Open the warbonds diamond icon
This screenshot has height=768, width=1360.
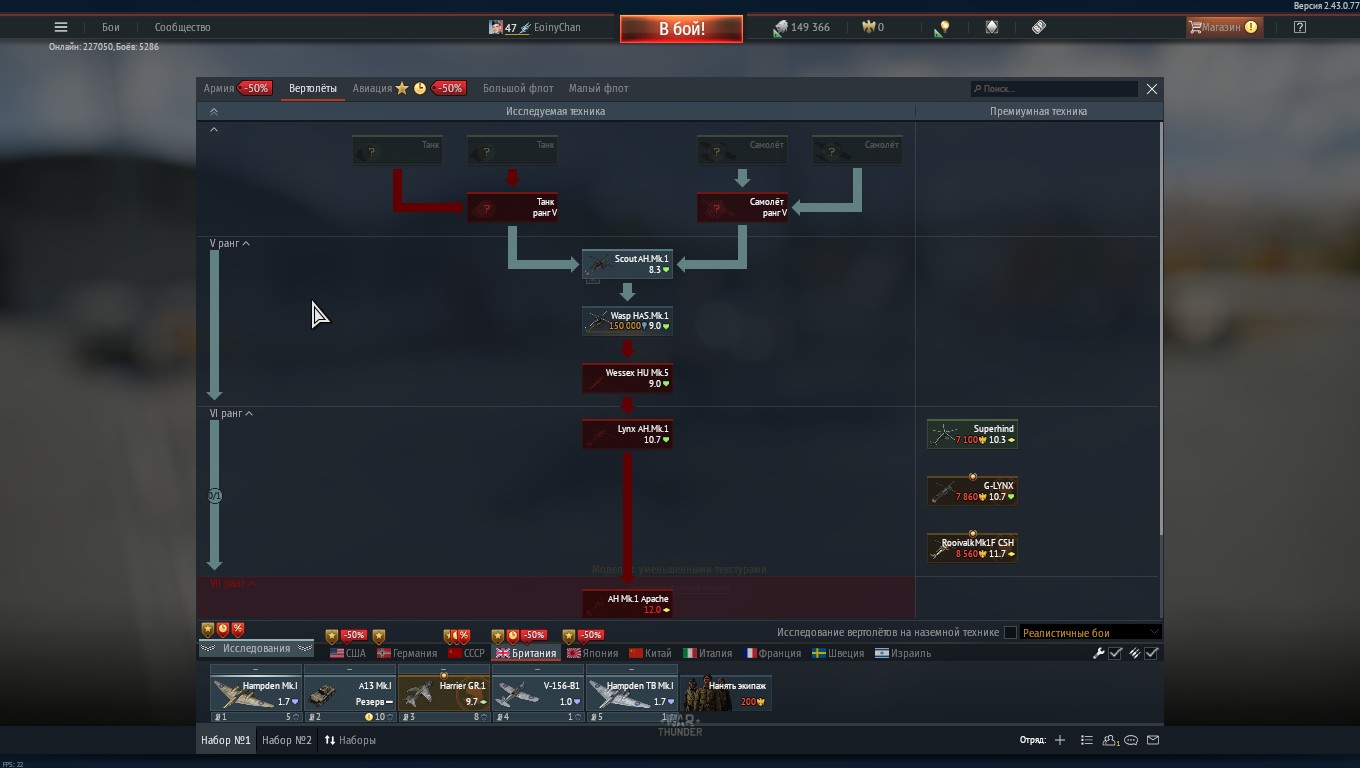(992, 27)
